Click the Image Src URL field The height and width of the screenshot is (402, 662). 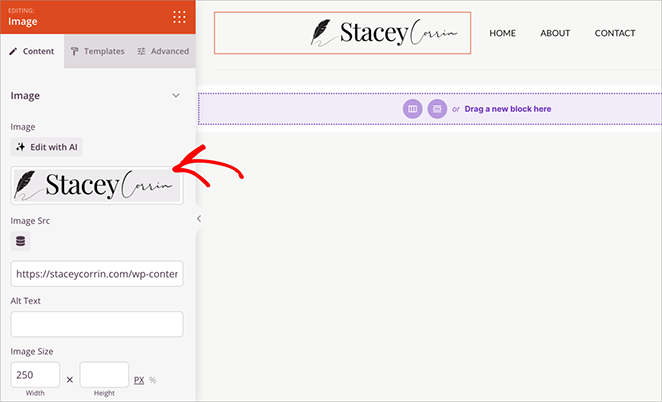97,274
